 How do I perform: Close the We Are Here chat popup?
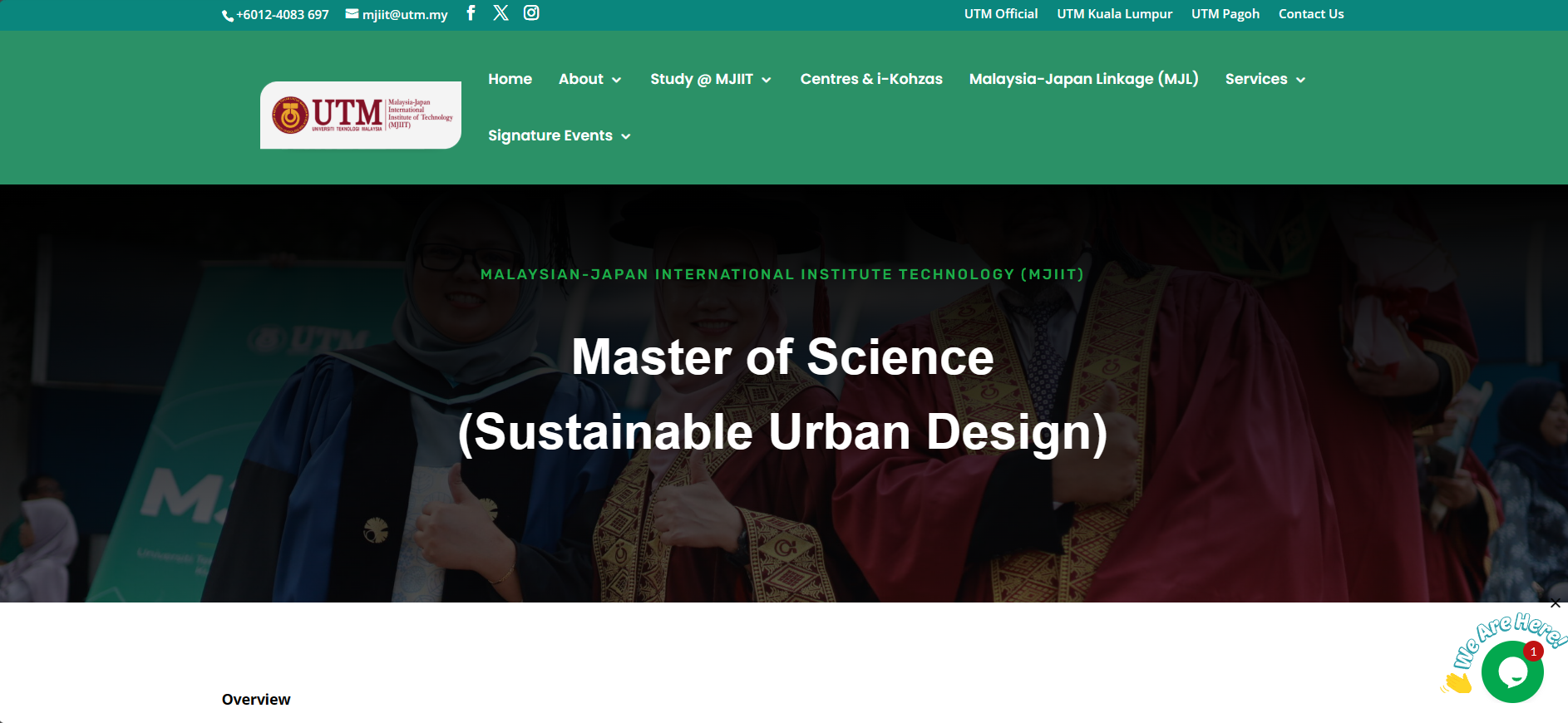[1555, 604]
